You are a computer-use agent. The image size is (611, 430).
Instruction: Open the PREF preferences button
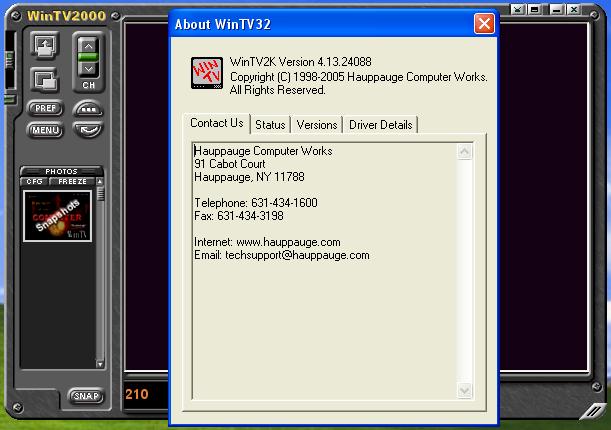coord(45,108)
